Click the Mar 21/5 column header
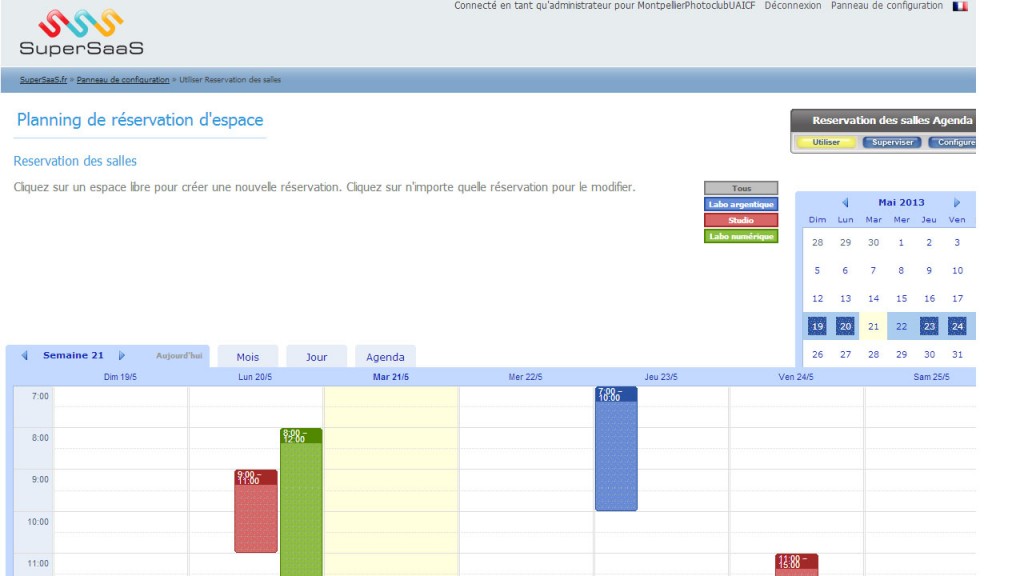 click(x=391, y=377)
